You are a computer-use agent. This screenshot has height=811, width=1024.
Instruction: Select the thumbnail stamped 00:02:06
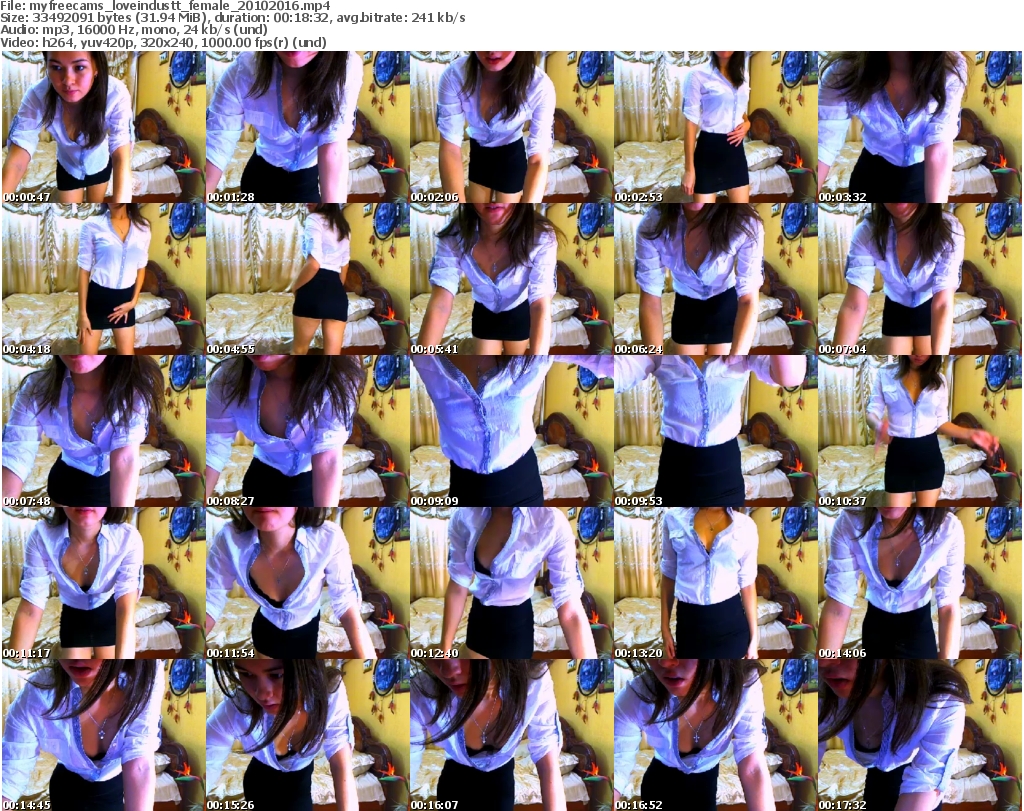(511, 127)
